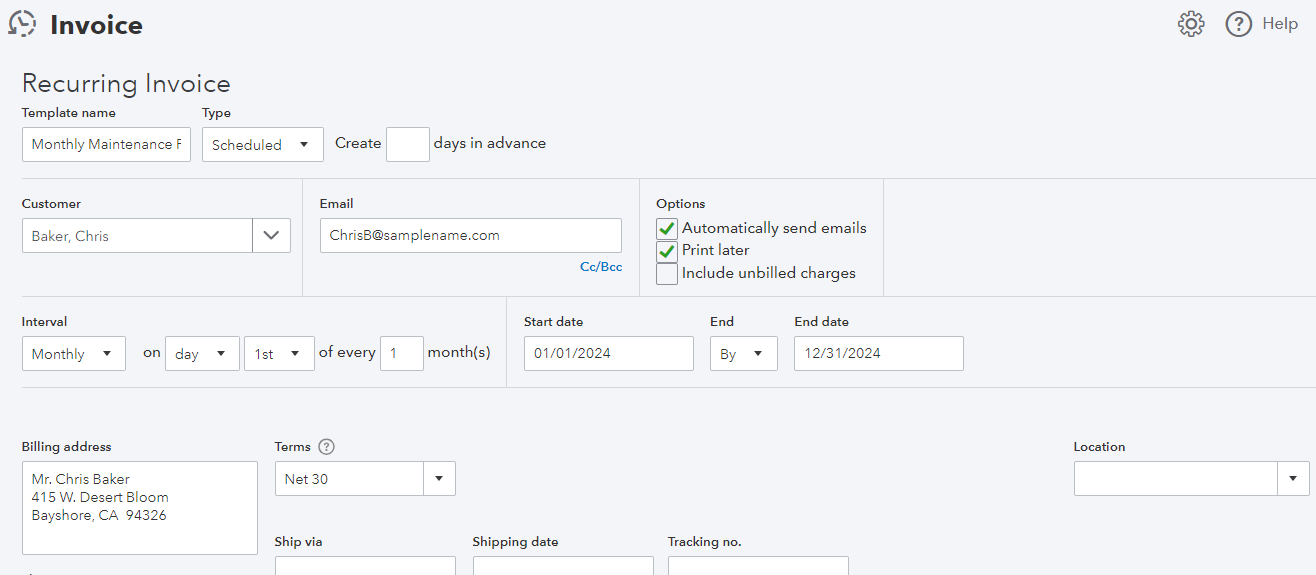Click the every N months number field
1316x575 pixels.
tap(402, 354)
